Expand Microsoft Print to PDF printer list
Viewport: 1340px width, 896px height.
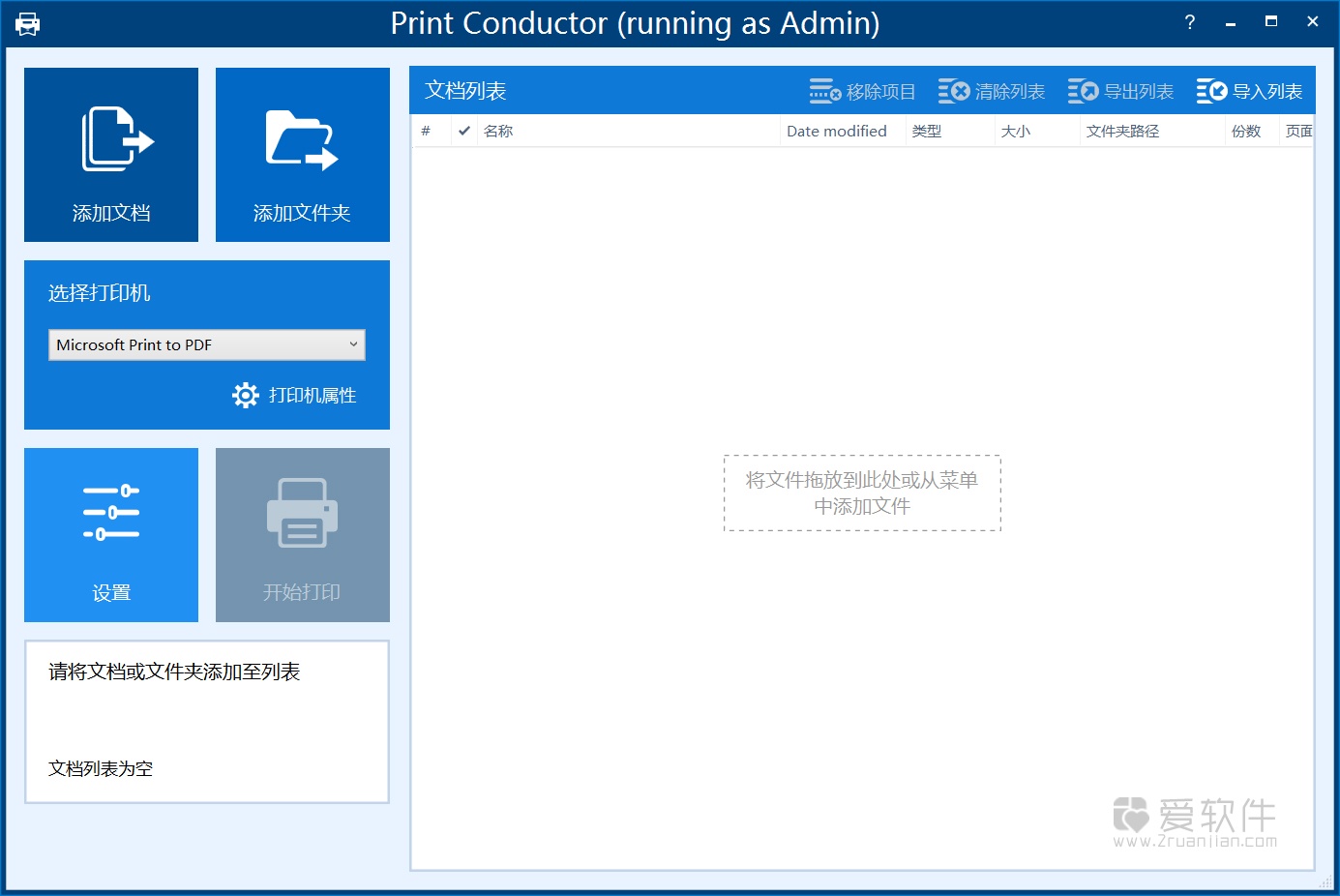206,344
